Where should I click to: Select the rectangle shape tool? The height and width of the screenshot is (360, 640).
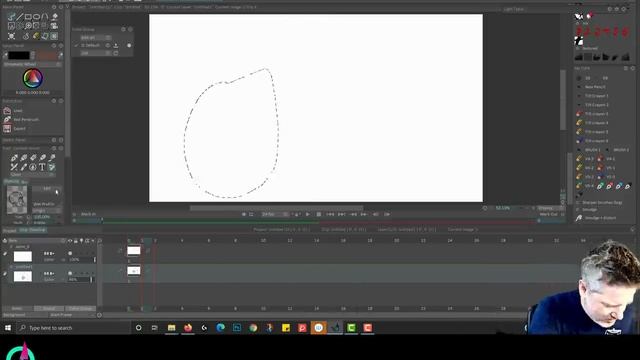pyautogui.click(x=28, y=17)
